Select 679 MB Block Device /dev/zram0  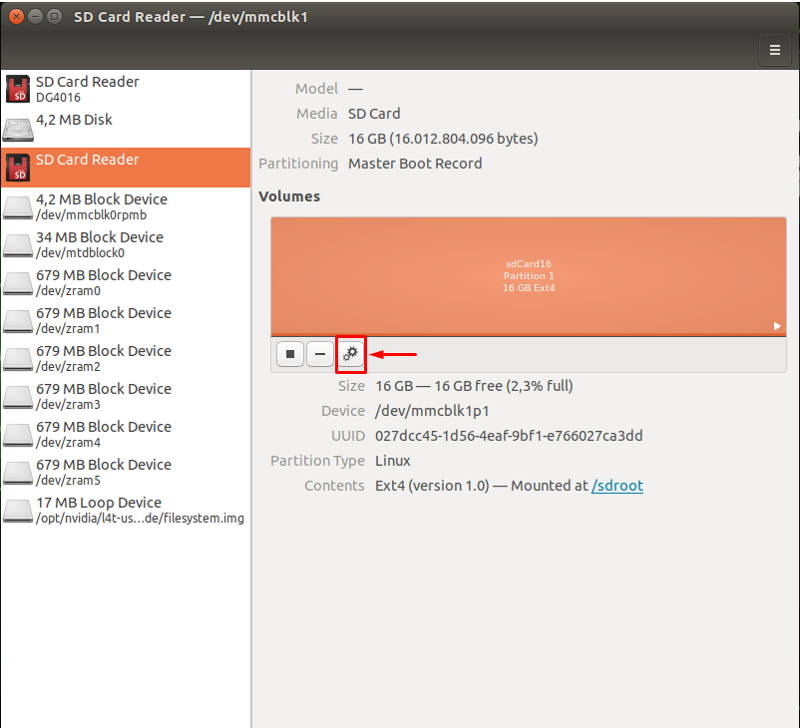click(126, 282)
